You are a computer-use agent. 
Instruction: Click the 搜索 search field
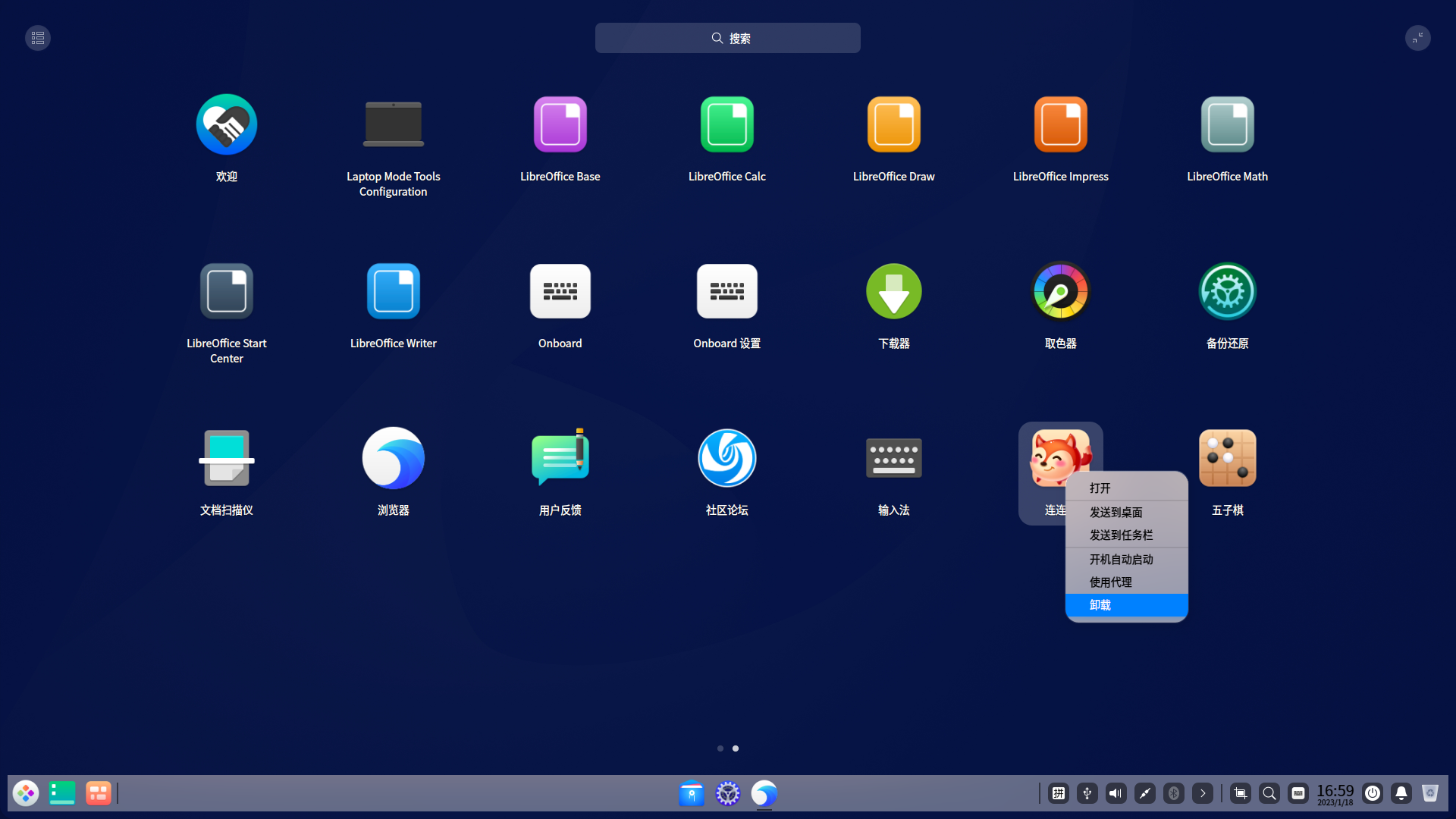click(x=727, y=38)
